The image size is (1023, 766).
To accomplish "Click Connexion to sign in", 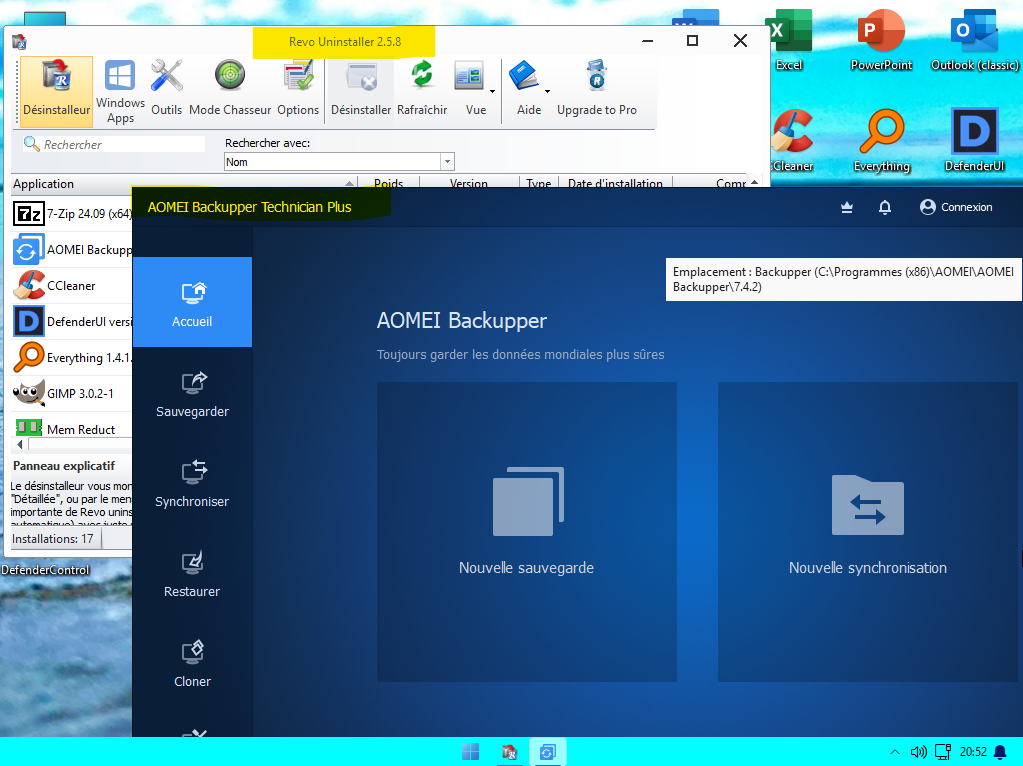I will pyautogui.click(x=956, y=207).
